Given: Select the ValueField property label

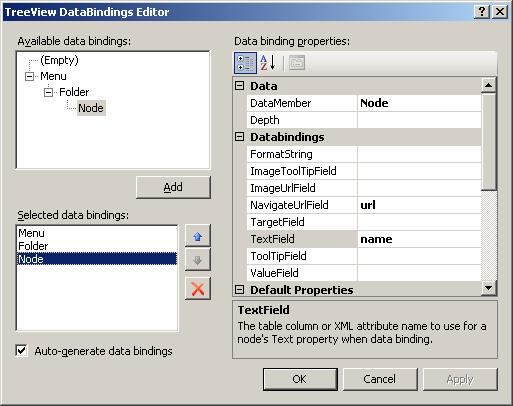Looking at the screenshot, I should tap(302, 273).
